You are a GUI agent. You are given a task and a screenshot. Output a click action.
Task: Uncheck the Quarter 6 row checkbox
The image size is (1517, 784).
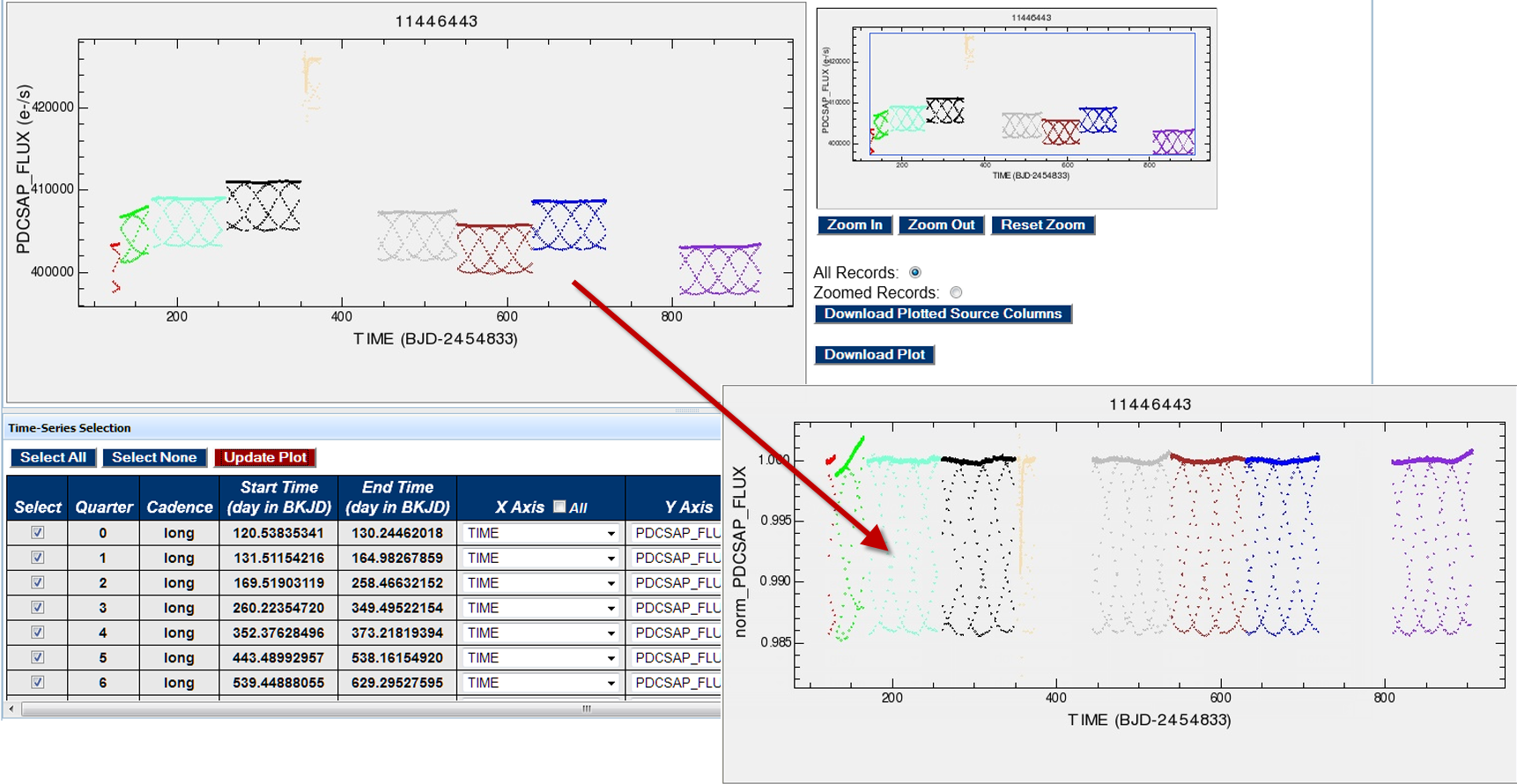click(x=37, y=682)
